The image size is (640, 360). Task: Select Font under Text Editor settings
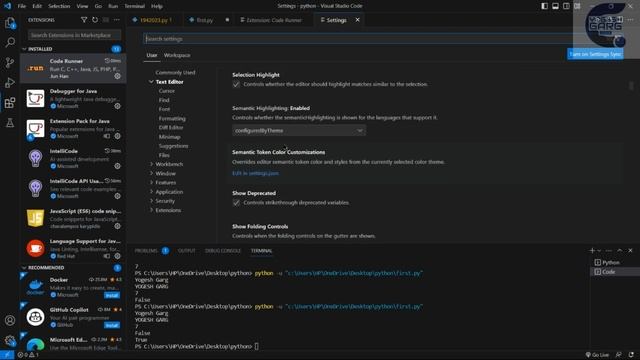pyautogui.click(x=164, y=109)
